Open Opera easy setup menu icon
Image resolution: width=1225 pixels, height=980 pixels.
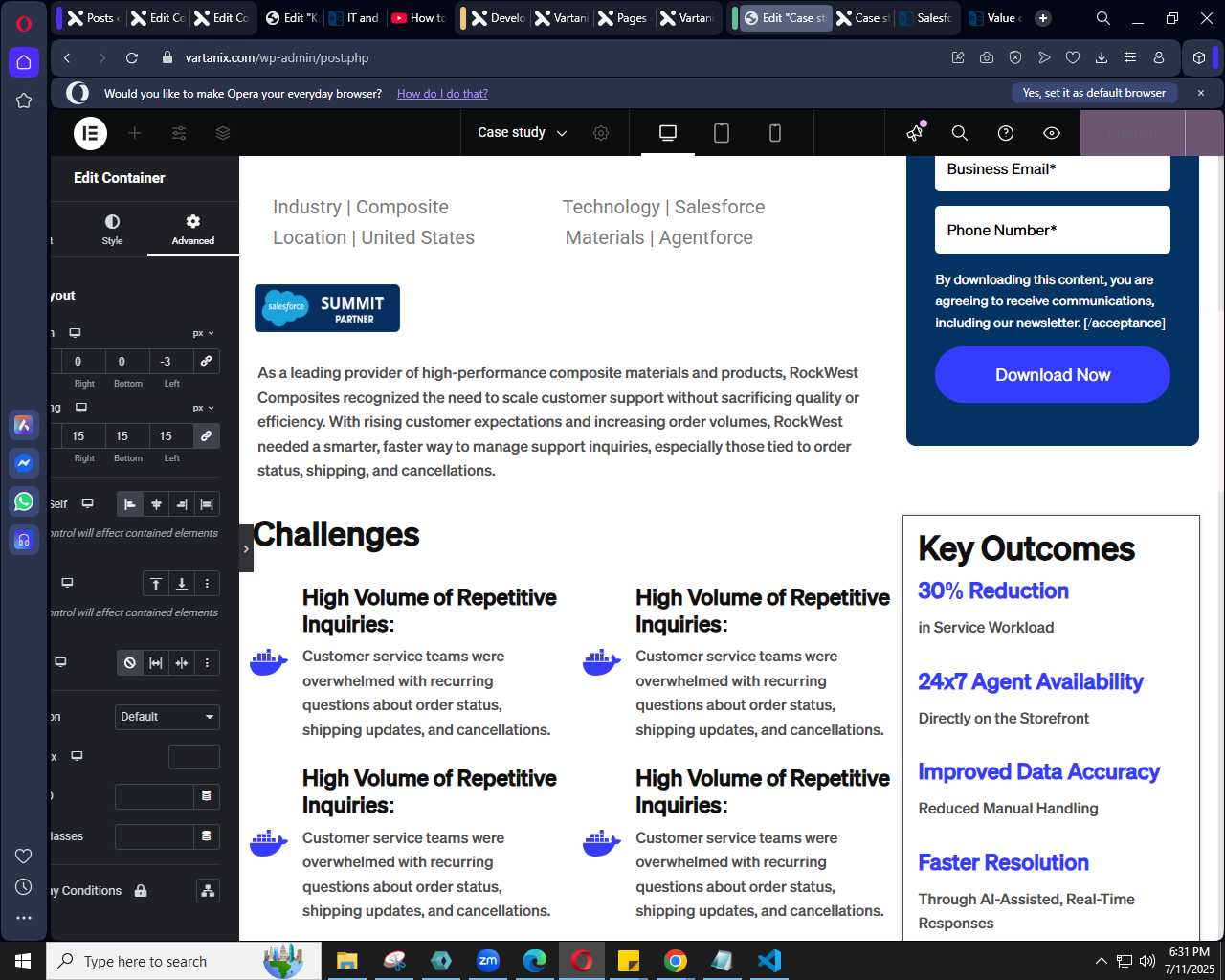click(1130, 57)
